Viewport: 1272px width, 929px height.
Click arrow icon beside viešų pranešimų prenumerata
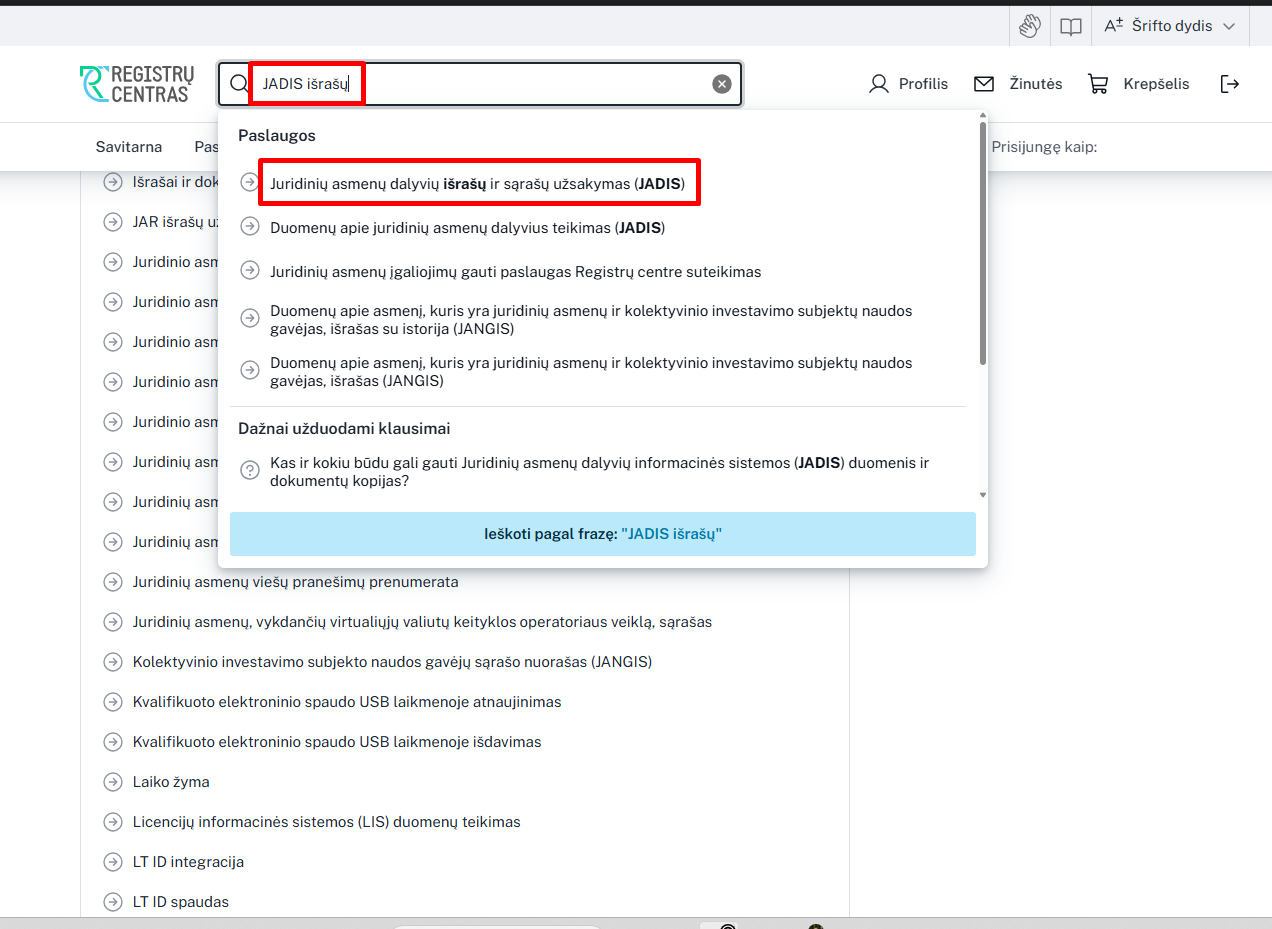pyautogui.click(x=113, y=582)
